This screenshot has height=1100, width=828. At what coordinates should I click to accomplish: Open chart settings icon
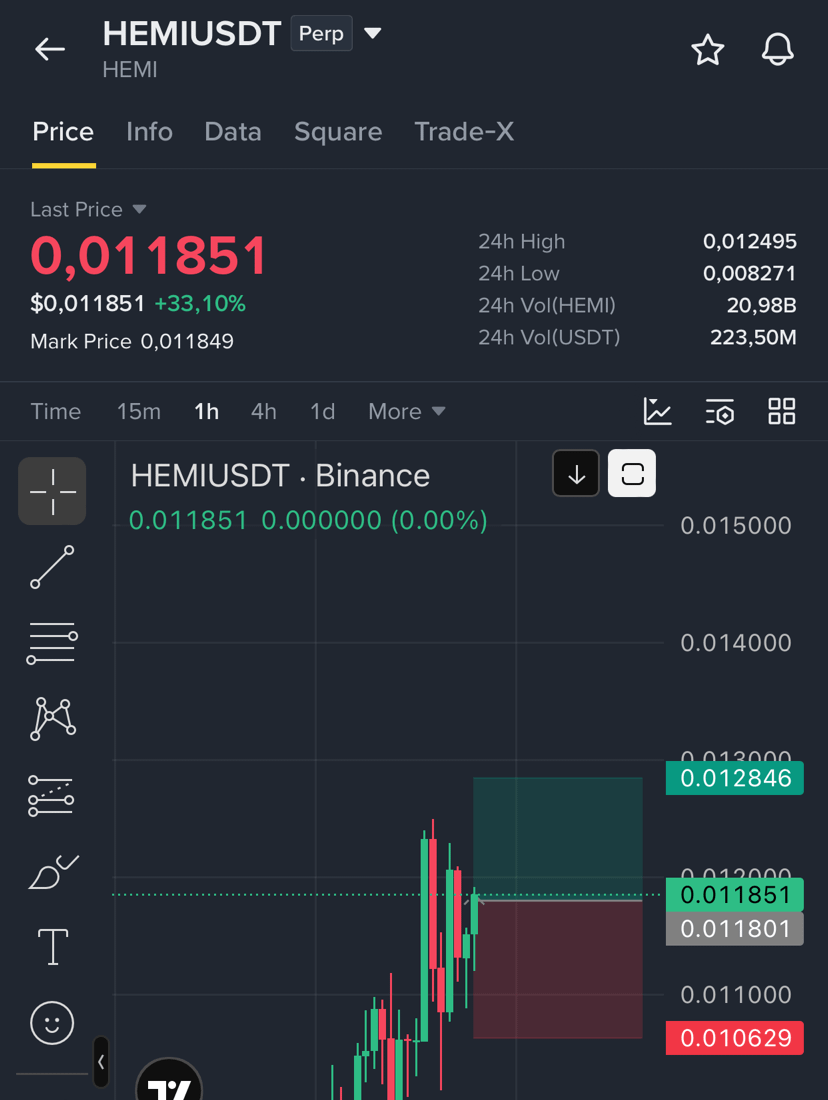(720, 412)
